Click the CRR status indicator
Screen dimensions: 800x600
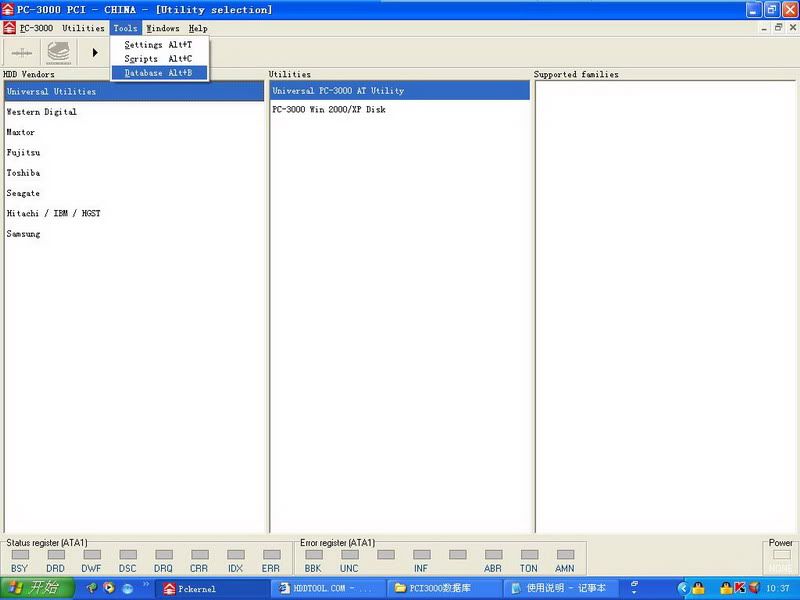pyautogui.click(x=199, y=555)
